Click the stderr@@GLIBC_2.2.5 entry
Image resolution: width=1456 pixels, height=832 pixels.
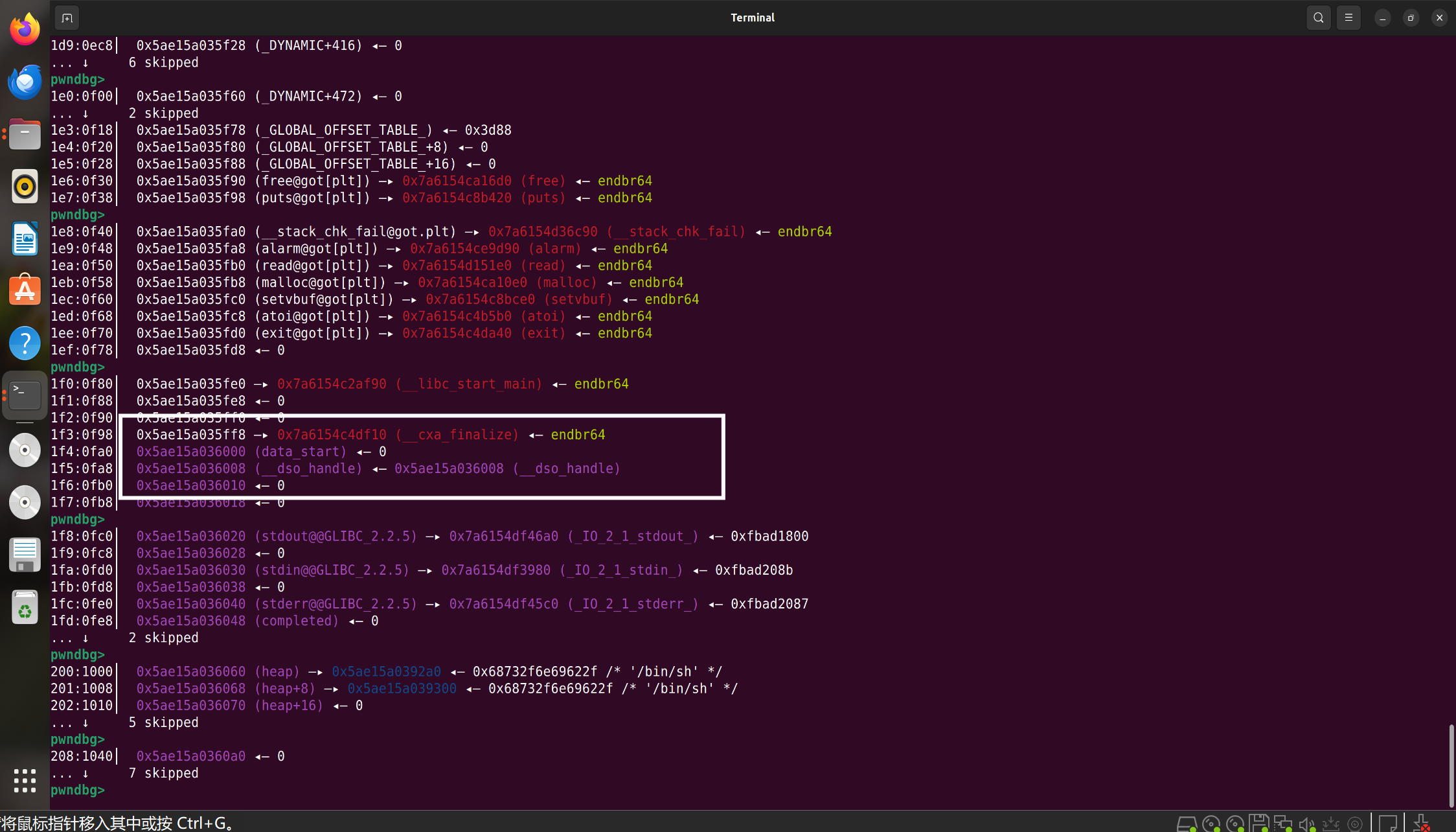pyautogui.click(x=336, y=604)
